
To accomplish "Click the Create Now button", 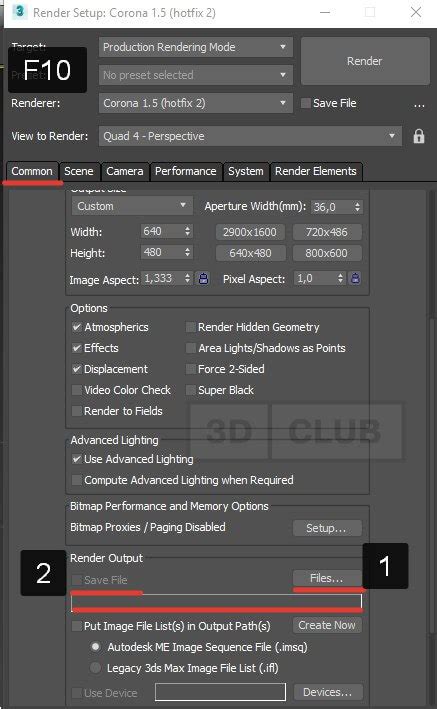I will tap(327, 625).
